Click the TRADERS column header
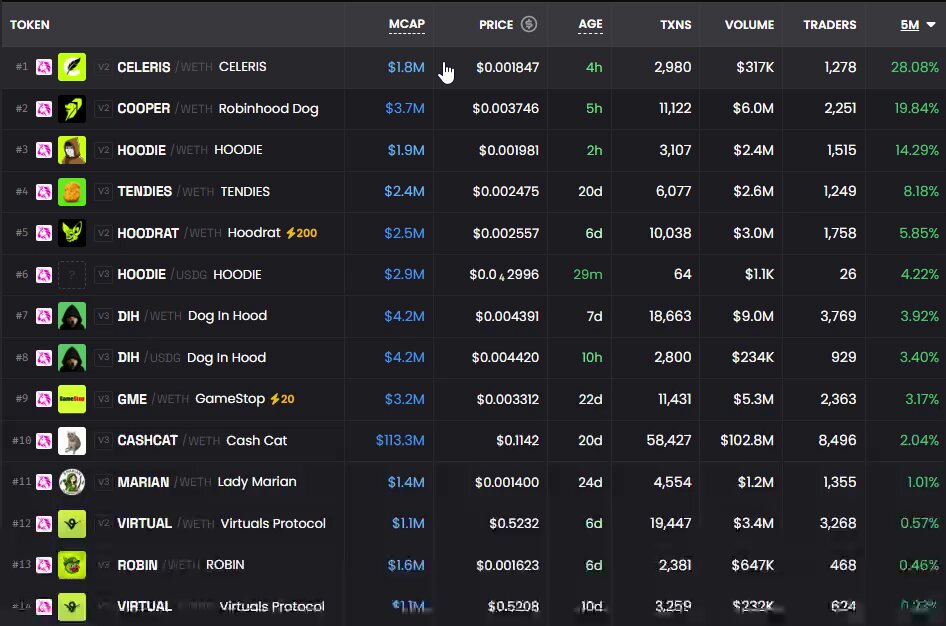946x626 pixels. pyautogui.click(x=830, y=25)
